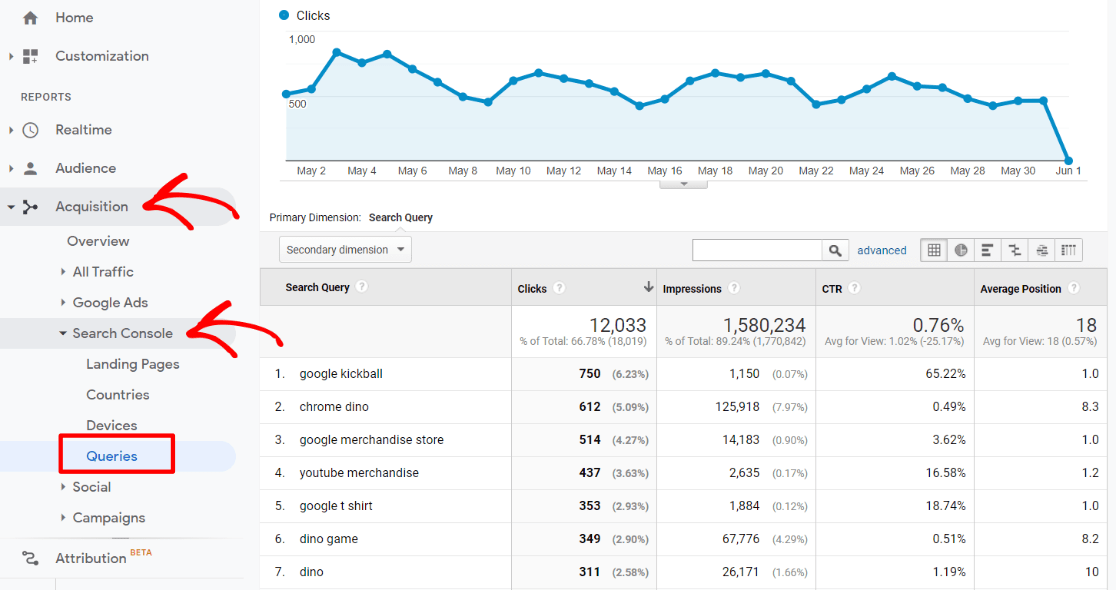Click the 65.22% CTR cell
Image resolution: width=1116 pixels, height=590 pixels.
945,374
